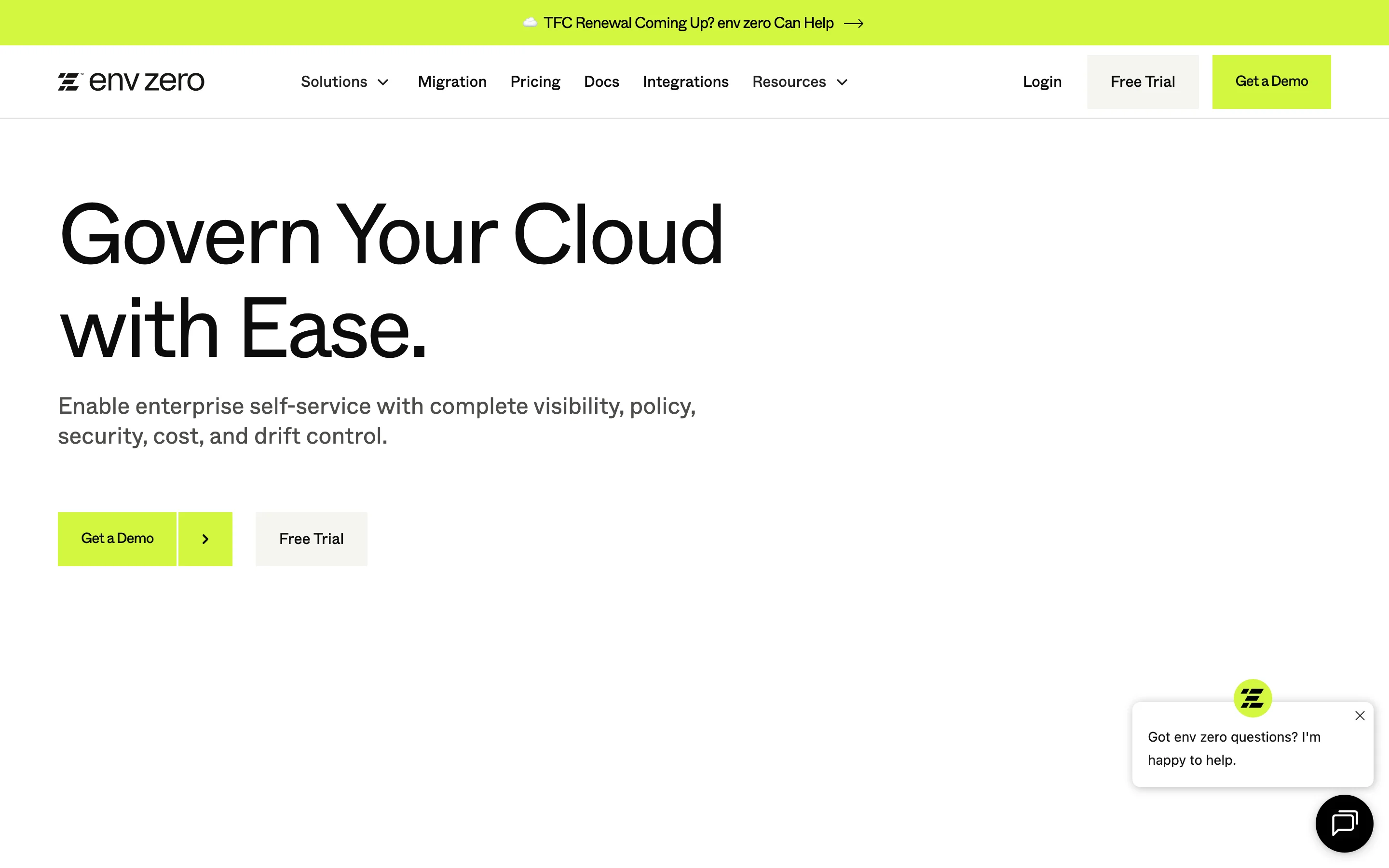Click Free Trial in the header

tap(1142, 82)
